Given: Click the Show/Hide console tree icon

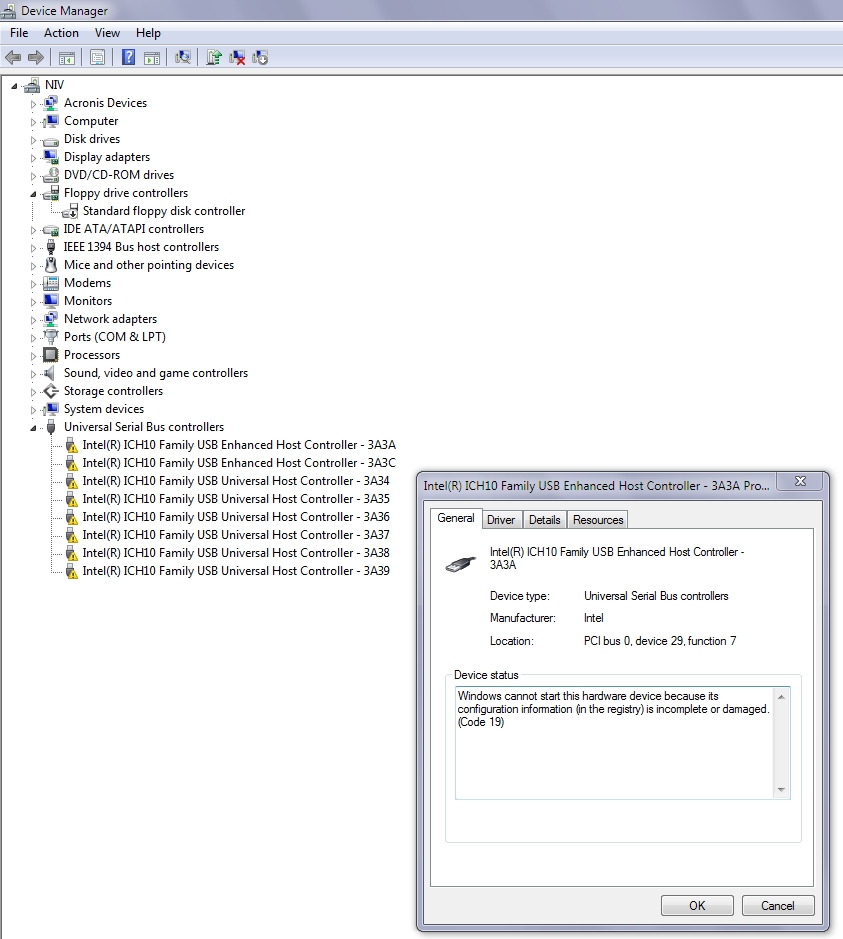Looking at the screenshot, I should tap(66, 57).
